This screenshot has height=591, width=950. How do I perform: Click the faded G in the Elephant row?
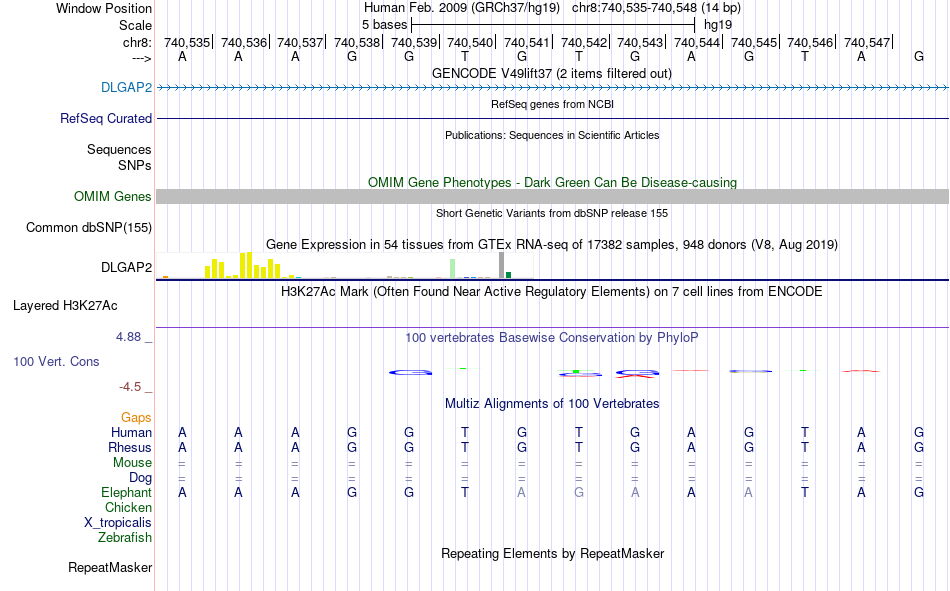click(579, 492)
